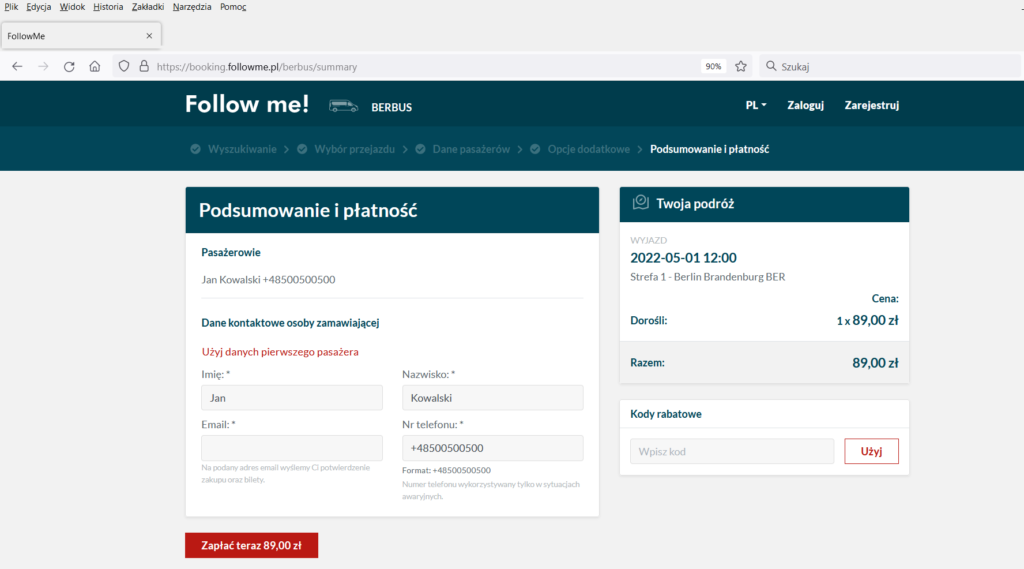Expand the PL language dropdown

tap(755, 105)
